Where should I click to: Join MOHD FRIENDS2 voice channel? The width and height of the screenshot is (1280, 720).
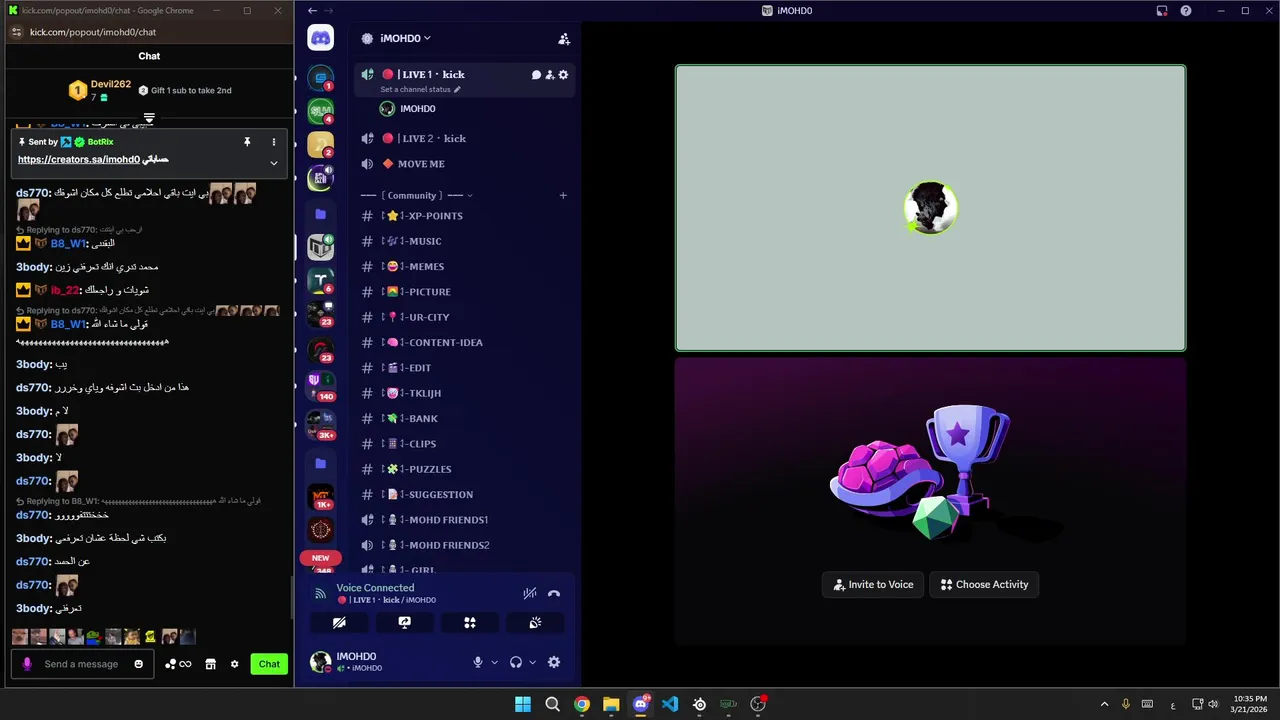[x=464, y=545]
